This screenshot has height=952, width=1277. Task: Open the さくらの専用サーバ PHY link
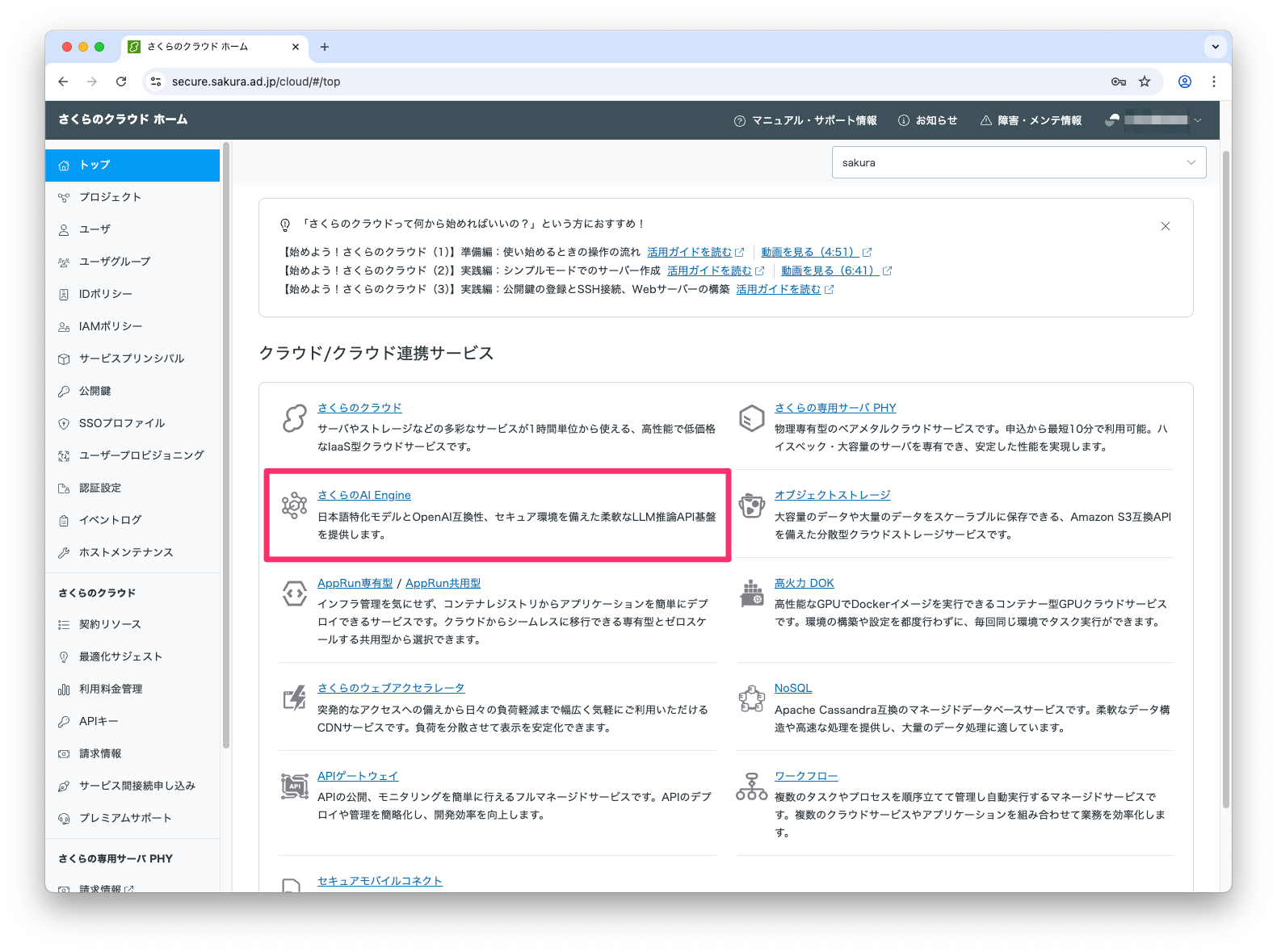pos(835,408)
